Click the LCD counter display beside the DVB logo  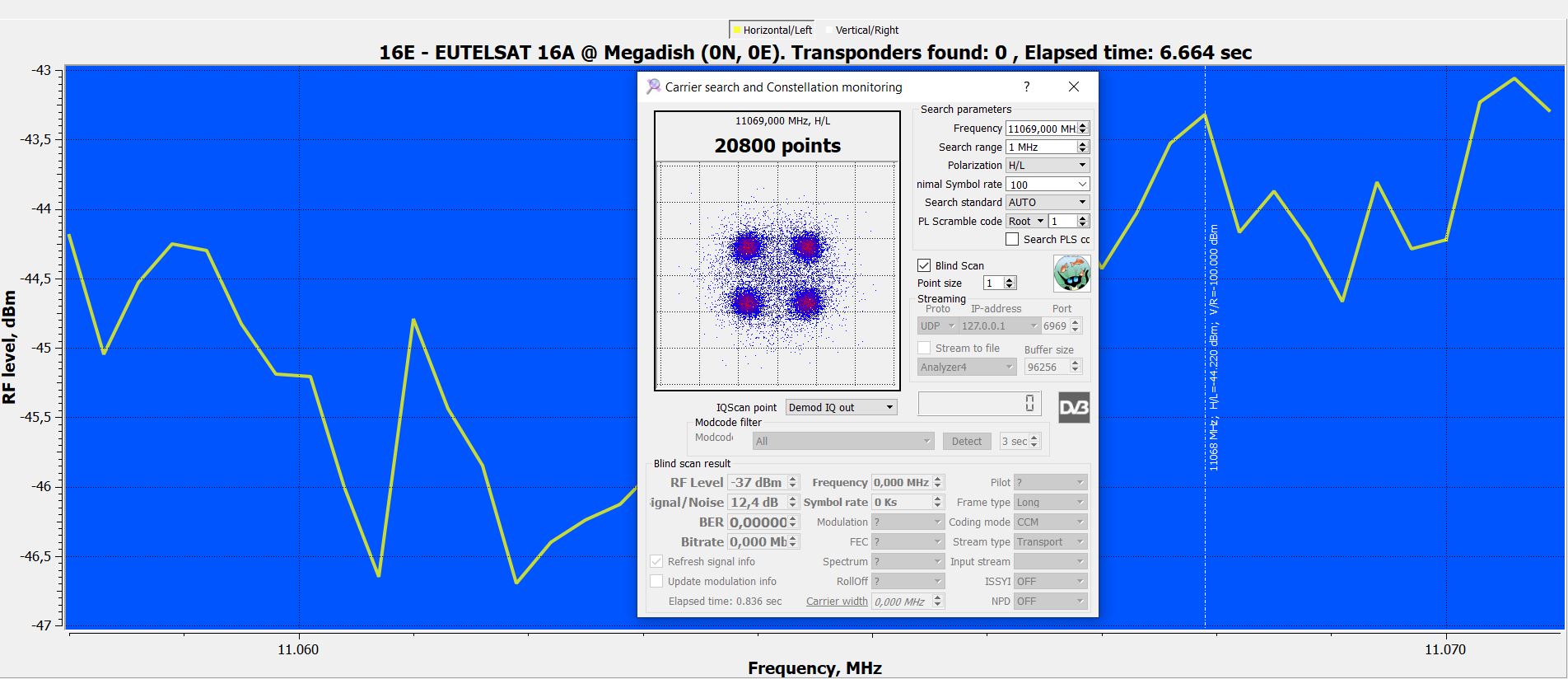[979, 403]
